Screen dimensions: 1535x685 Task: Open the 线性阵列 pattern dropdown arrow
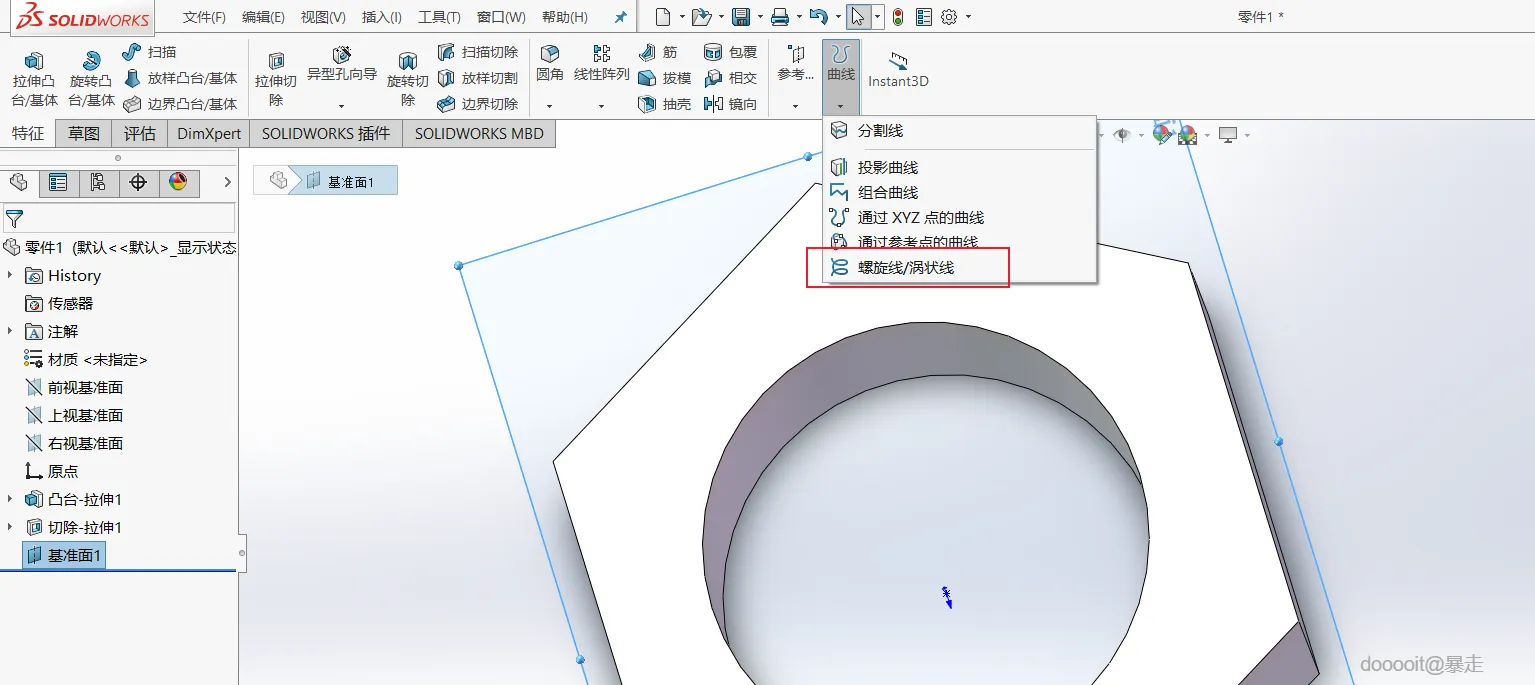pyautogui.click(x=602, y=106)
